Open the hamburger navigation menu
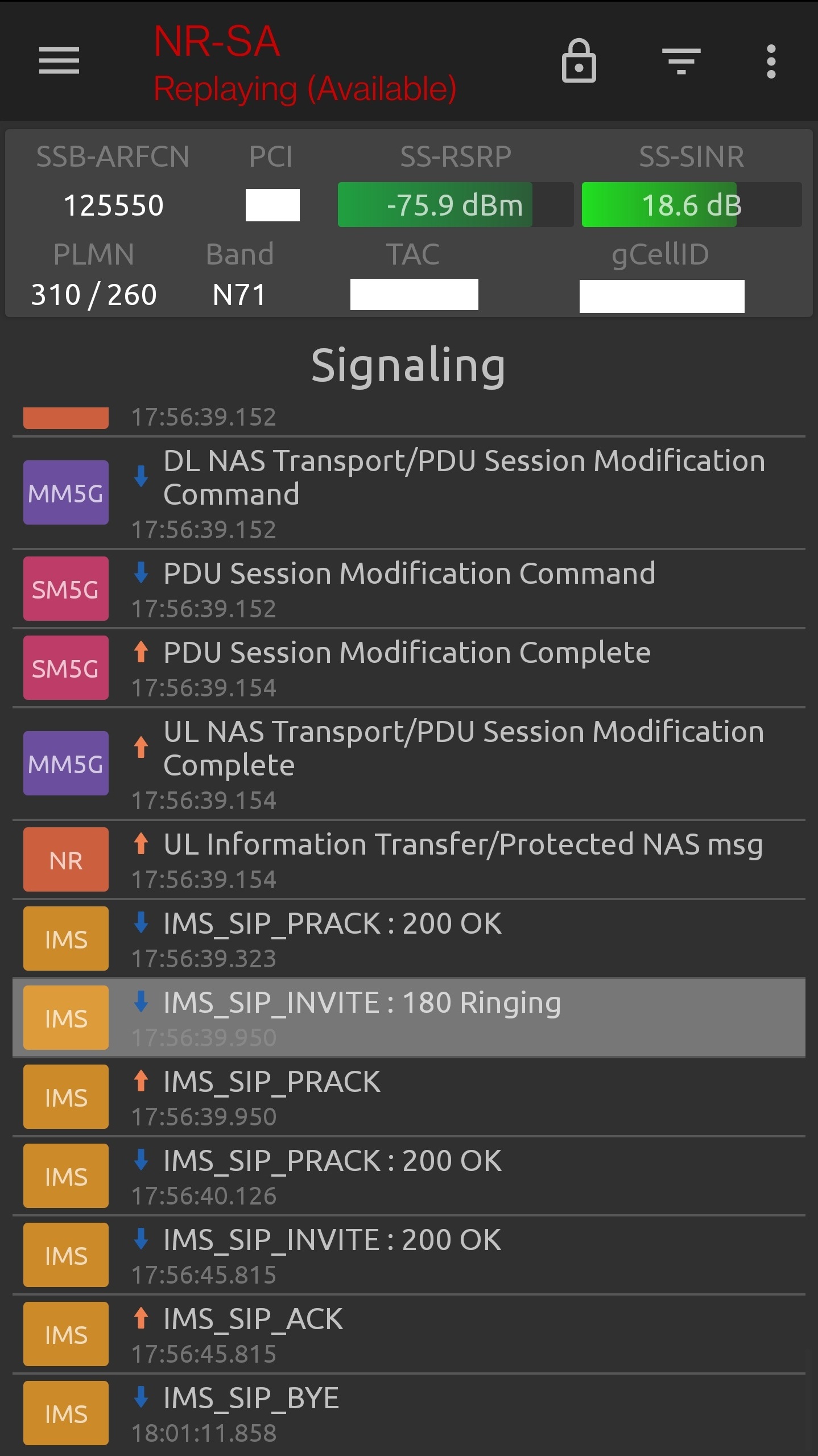Image resolution: width=818 pixels, height=1456 pixels. 59,61
